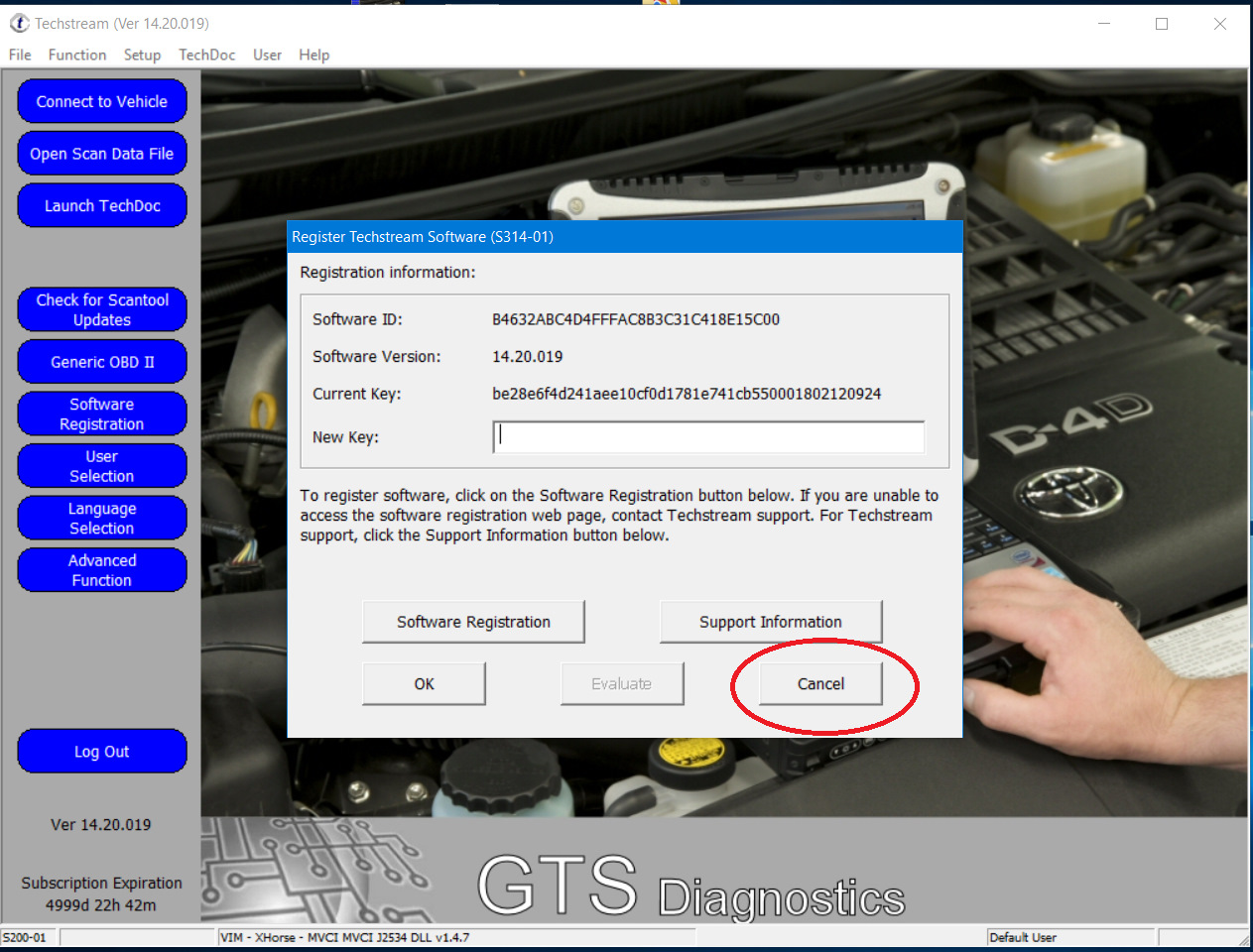Open the User menu

click(267, 55)
